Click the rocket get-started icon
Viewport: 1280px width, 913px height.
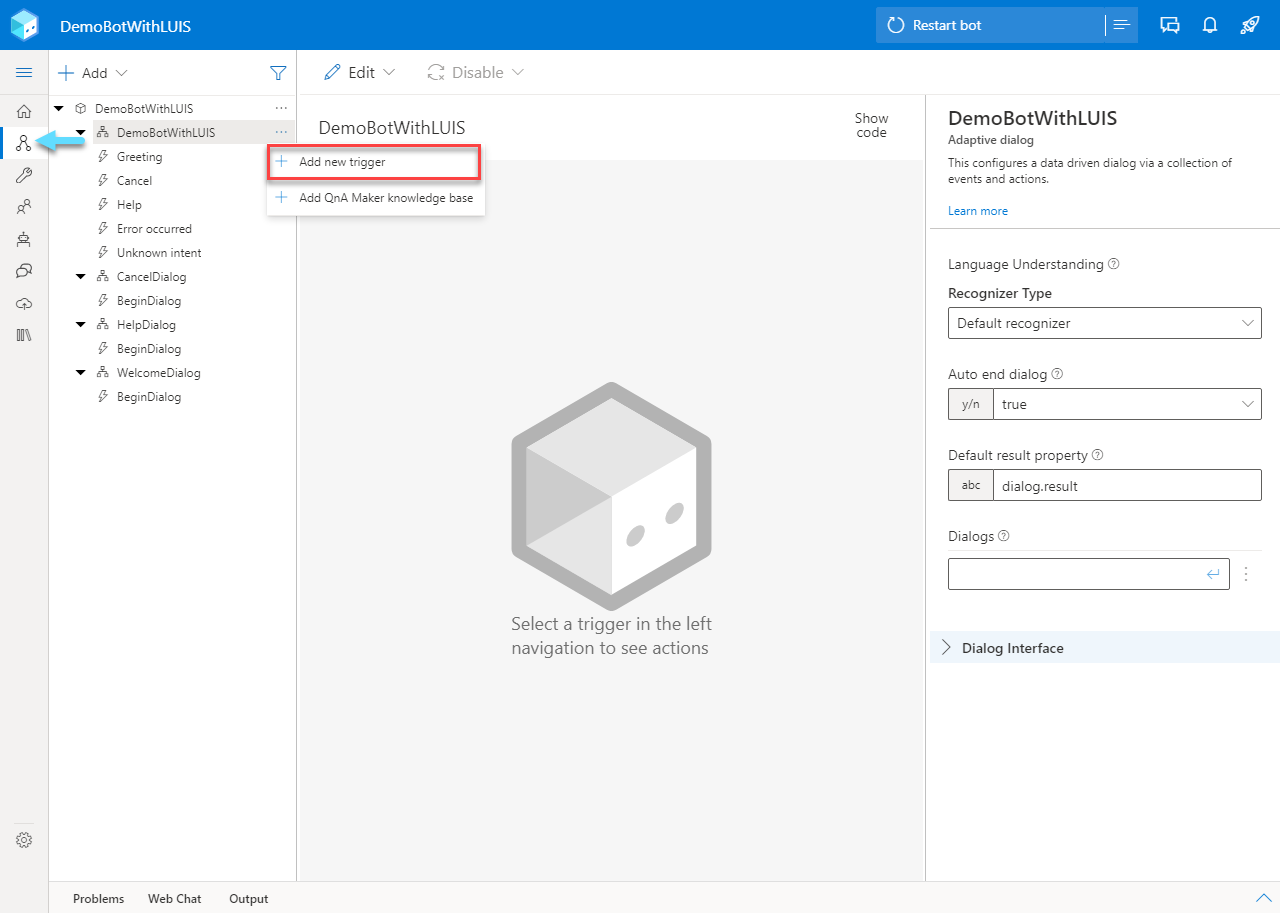coord(1250,25)
